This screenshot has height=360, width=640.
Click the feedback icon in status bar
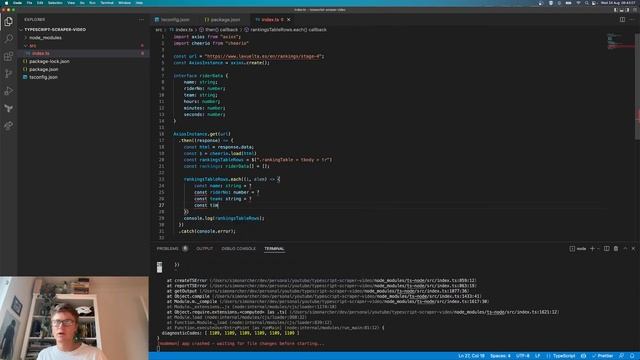click(x=621, y=356)
